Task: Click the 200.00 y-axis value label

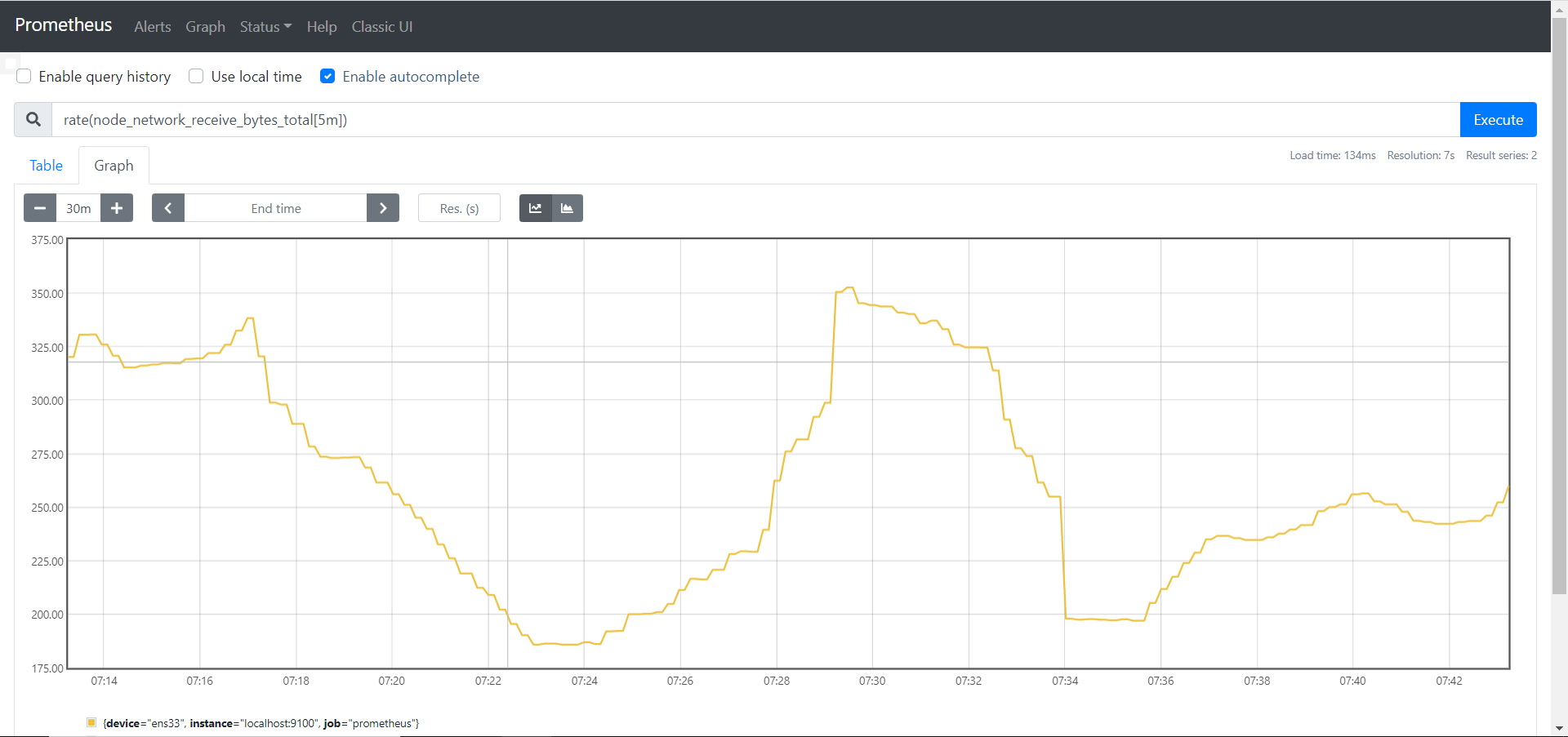Action: pyautogui.click(x=47, y=615)
